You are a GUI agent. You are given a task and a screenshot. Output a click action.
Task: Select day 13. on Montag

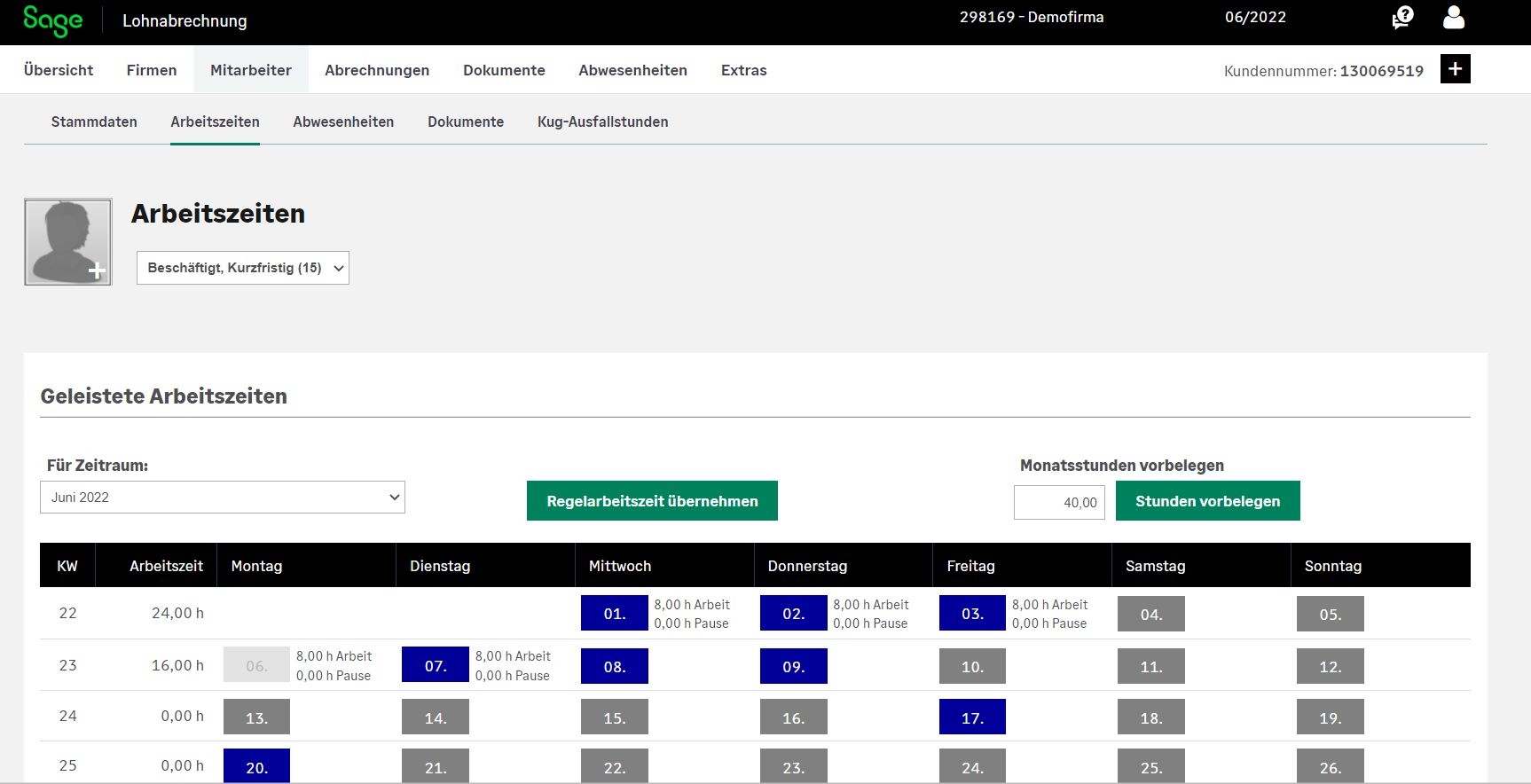point(256,717)
